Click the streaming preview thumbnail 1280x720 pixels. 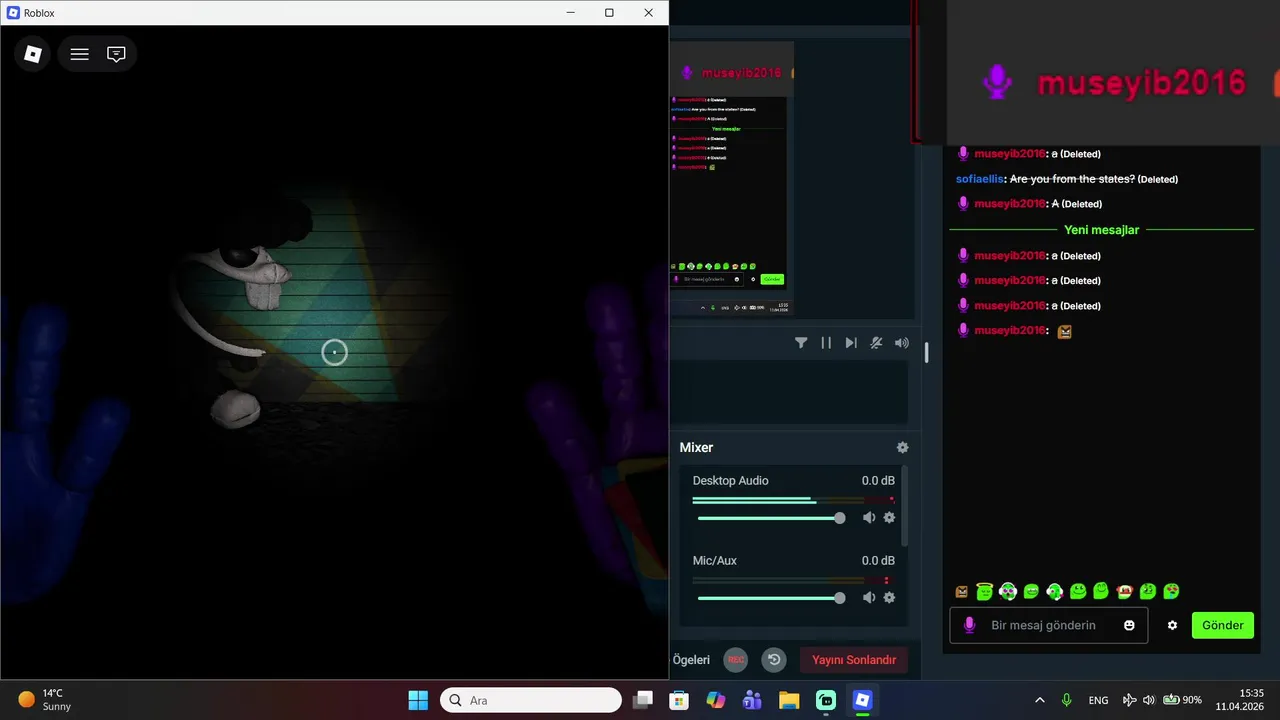(732, 179)
